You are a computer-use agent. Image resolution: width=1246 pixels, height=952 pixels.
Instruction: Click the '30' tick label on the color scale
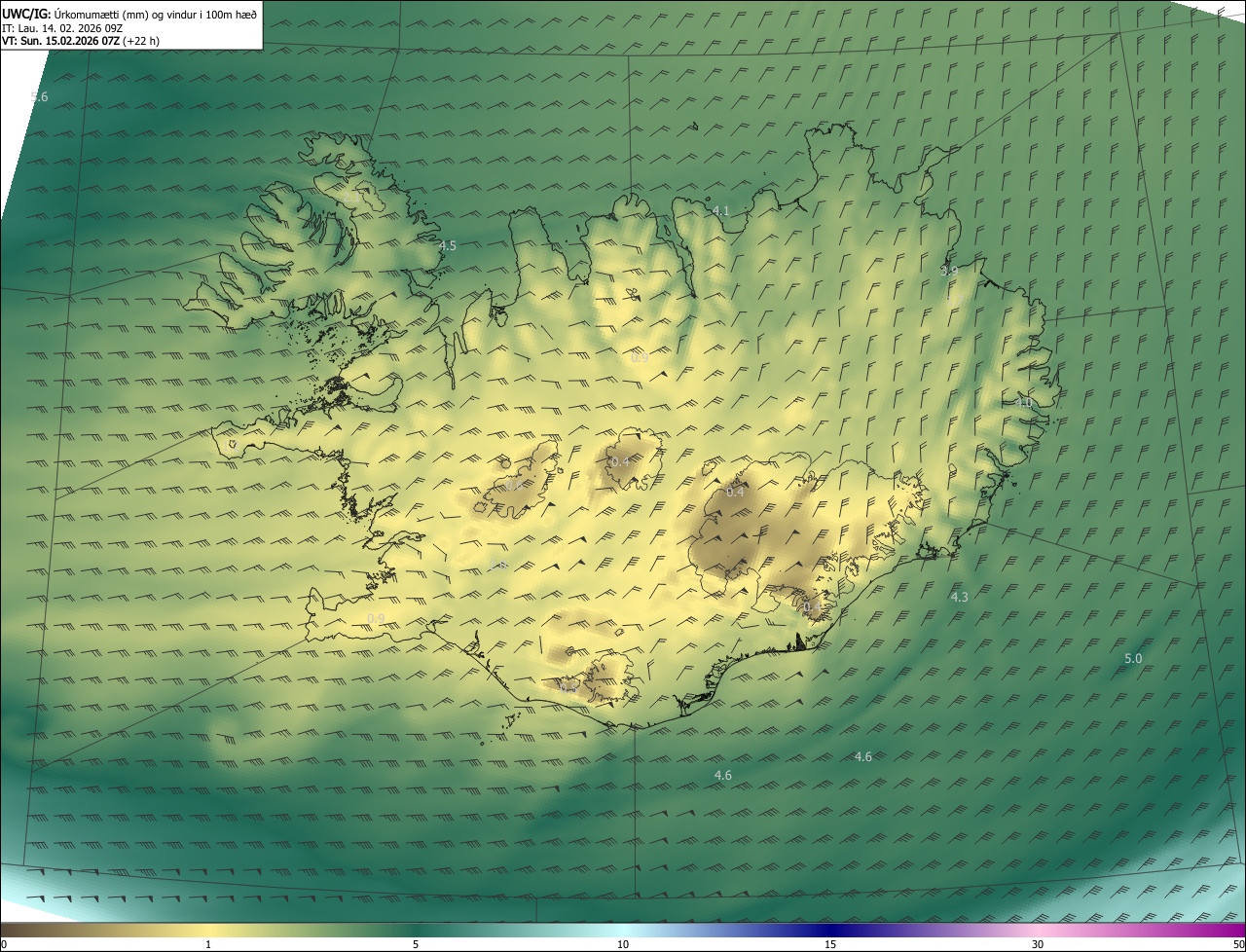click(x=1038, y=945)
